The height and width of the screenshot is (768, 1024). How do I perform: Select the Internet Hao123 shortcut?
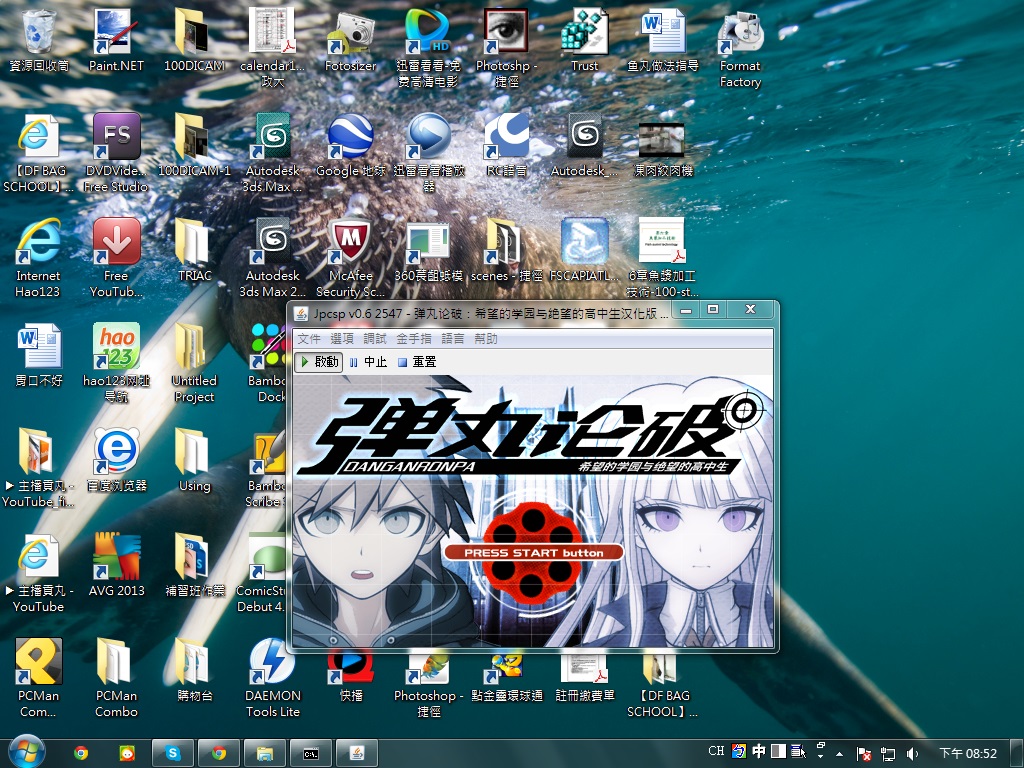click(x=39, y=259)
